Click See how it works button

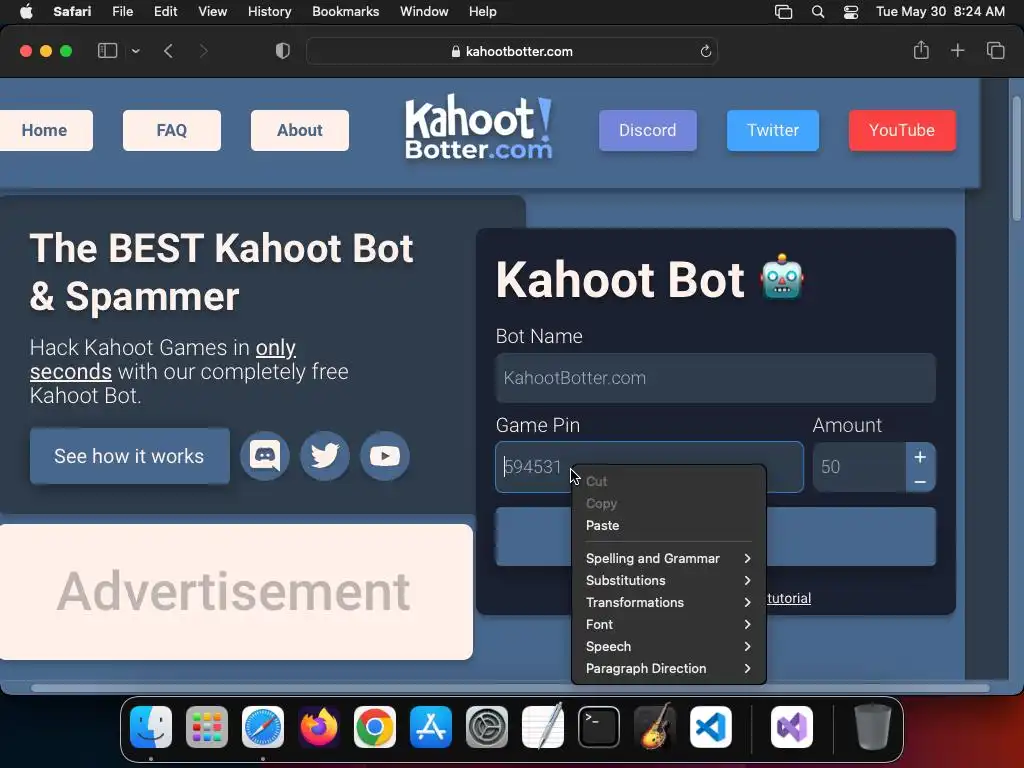coord(129,456)
